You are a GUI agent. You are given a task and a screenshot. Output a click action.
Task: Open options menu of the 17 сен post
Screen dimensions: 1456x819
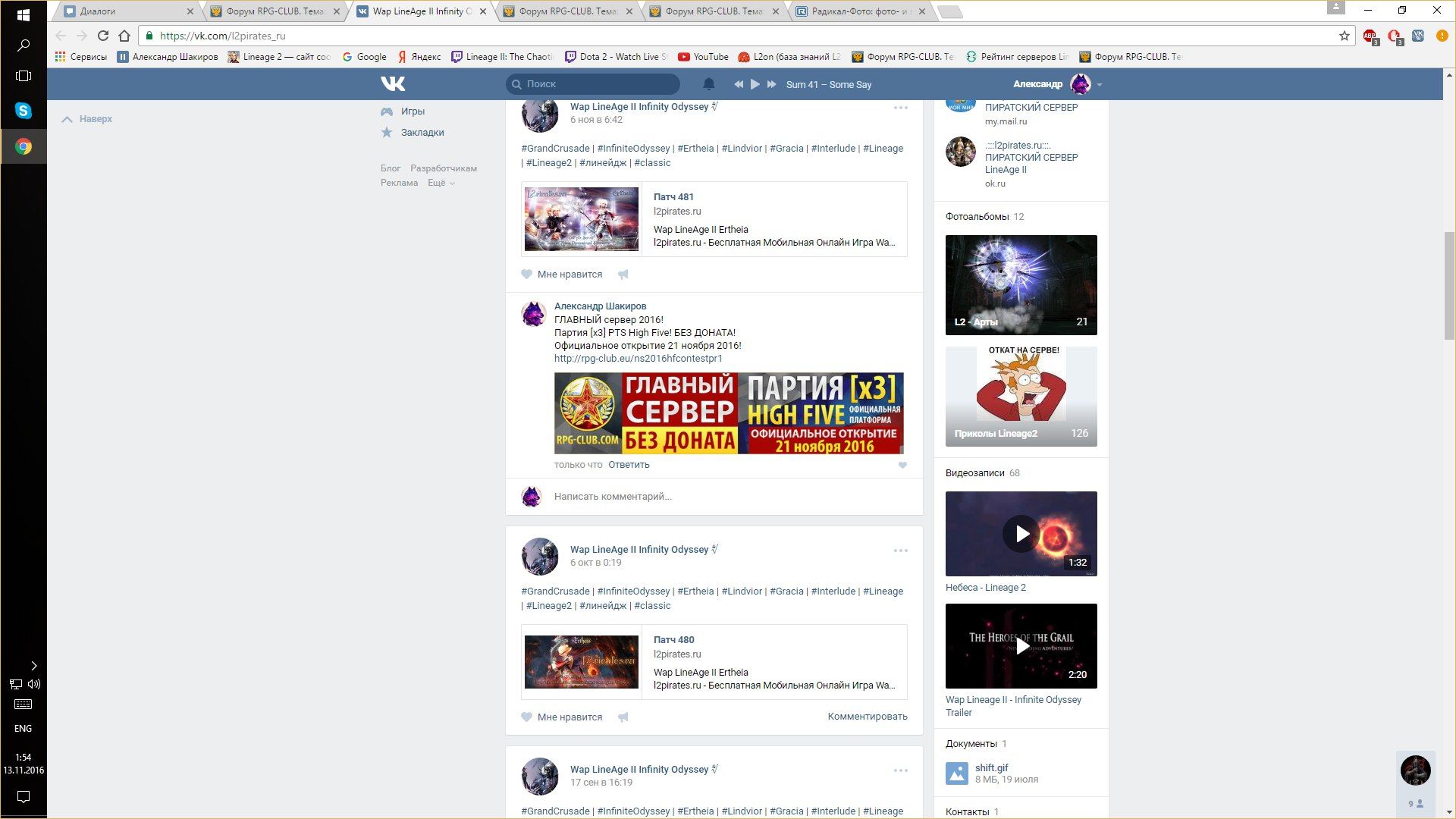(900, 770)
